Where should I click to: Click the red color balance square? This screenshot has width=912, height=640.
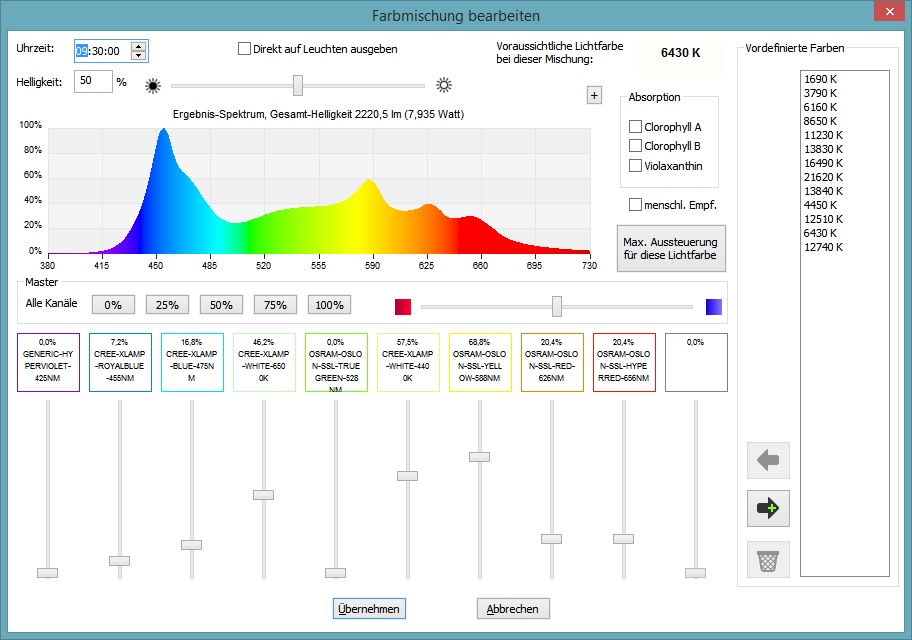click(404, 306)
